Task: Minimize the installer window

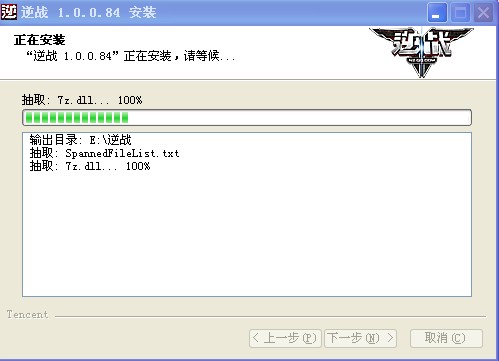Action: pos(437,13)
